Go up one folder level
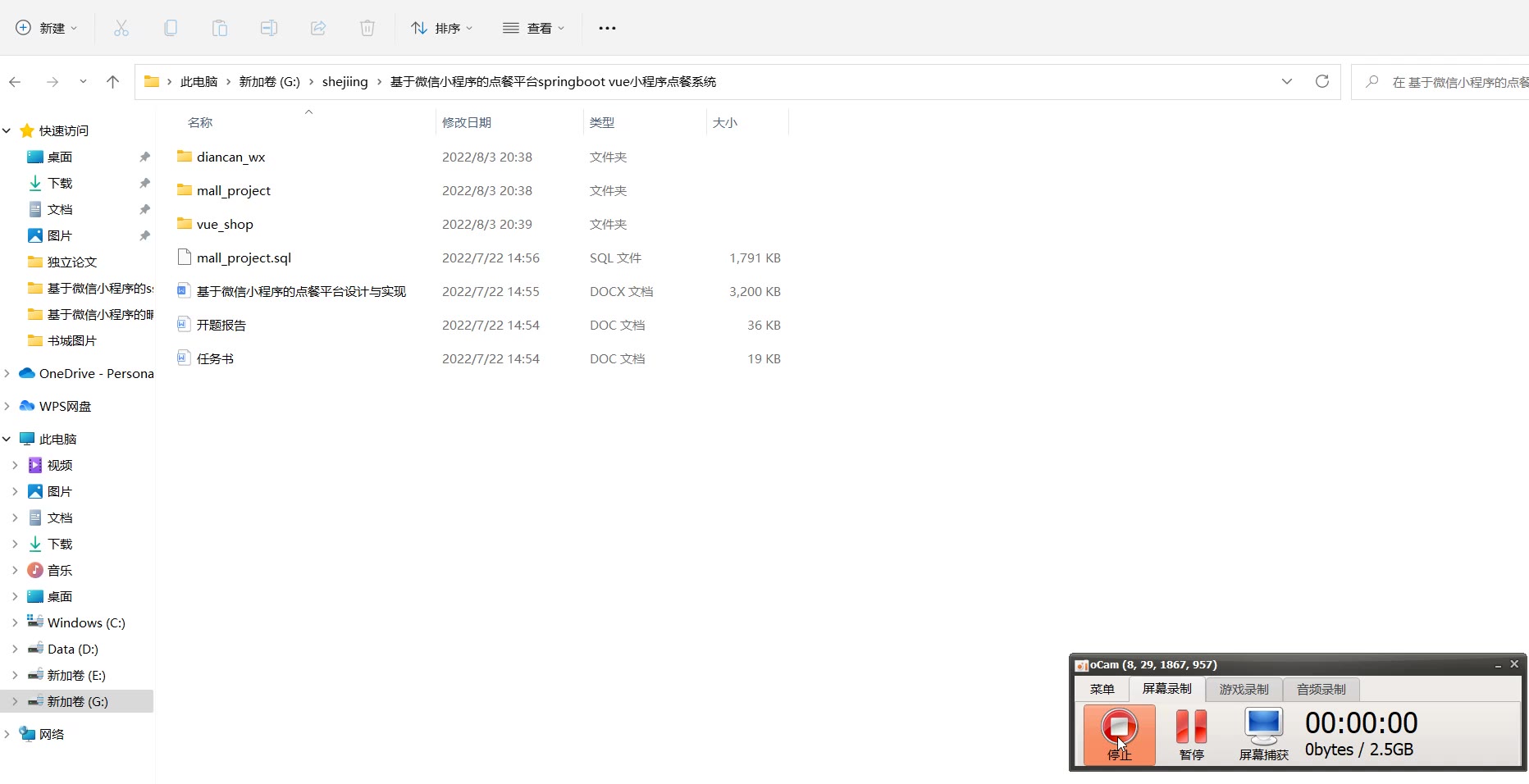The height and width of the screenshot is (784, 1529). [113, 82]
